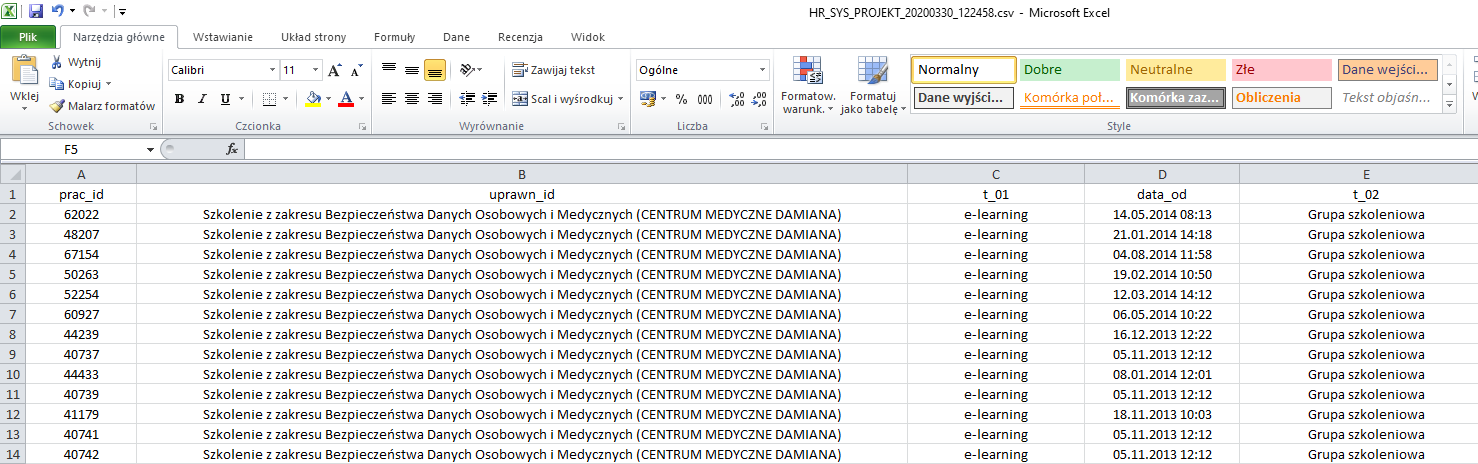Apply the Złe cell style

[x=1281, y=70]
